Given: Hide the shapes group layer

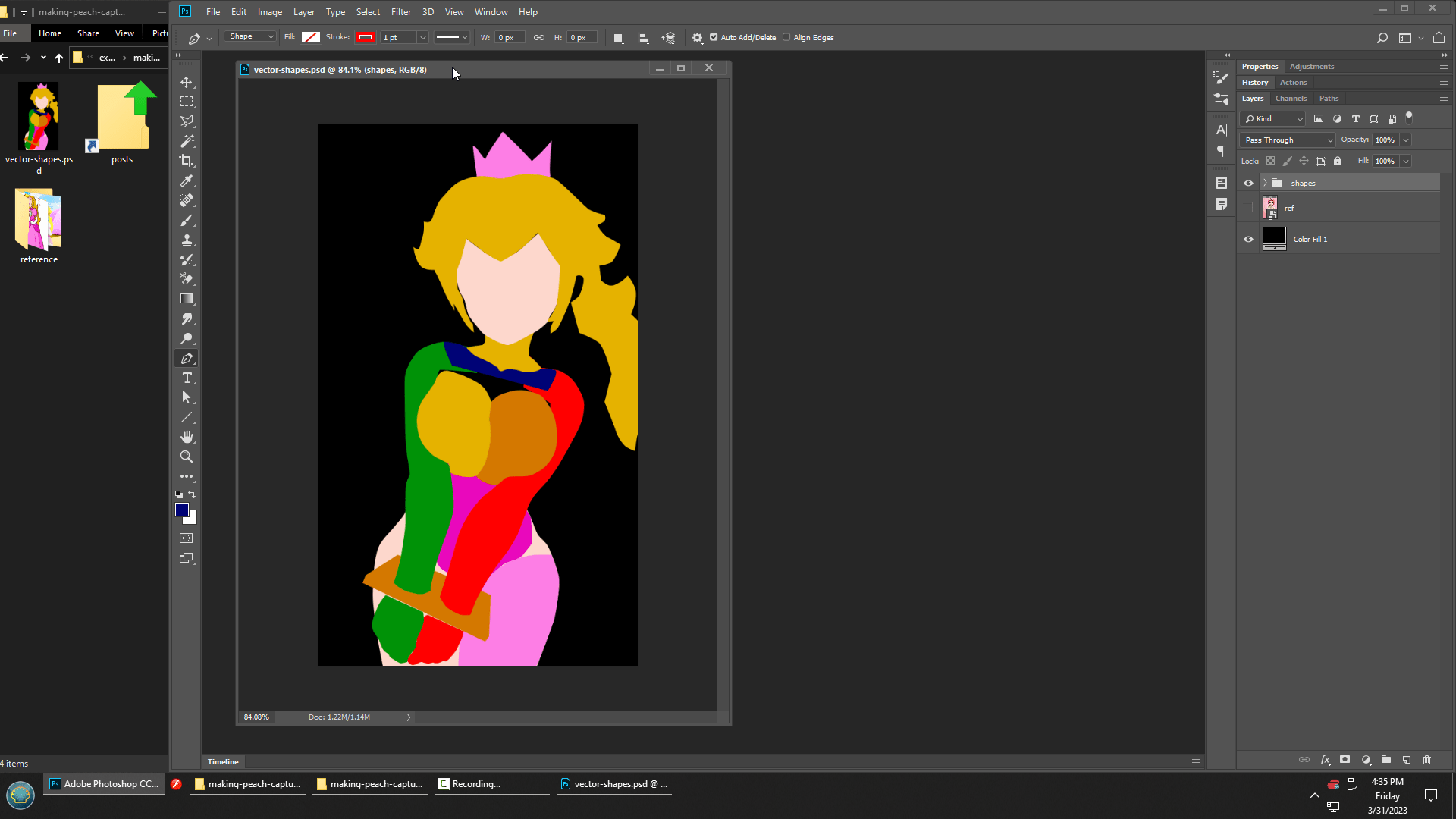Looking at the screenshot, I should [1248, 183].
